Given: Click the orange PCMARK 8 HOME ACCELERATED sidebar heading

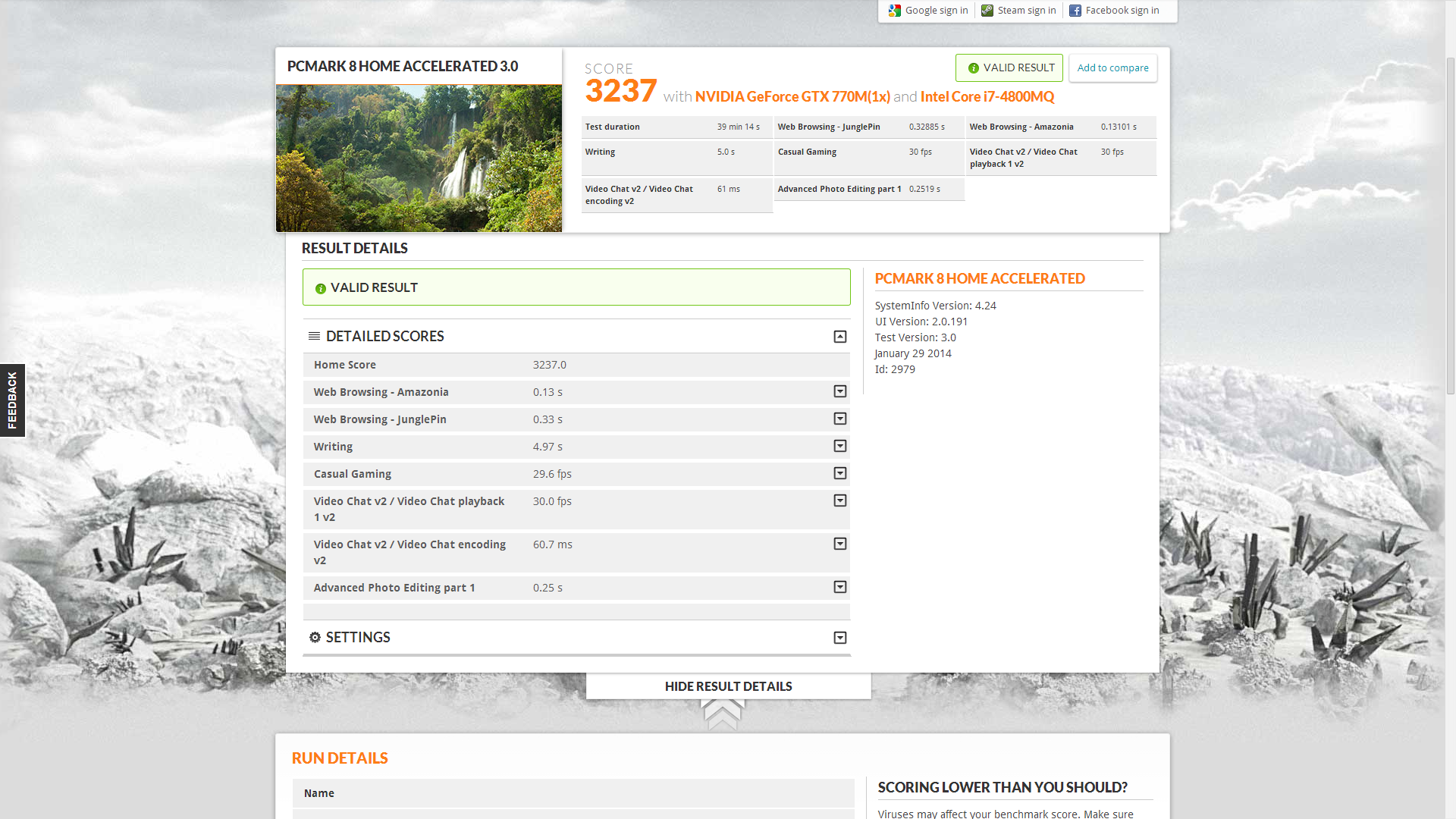Looking at the screenshot, I should (980, 279).
